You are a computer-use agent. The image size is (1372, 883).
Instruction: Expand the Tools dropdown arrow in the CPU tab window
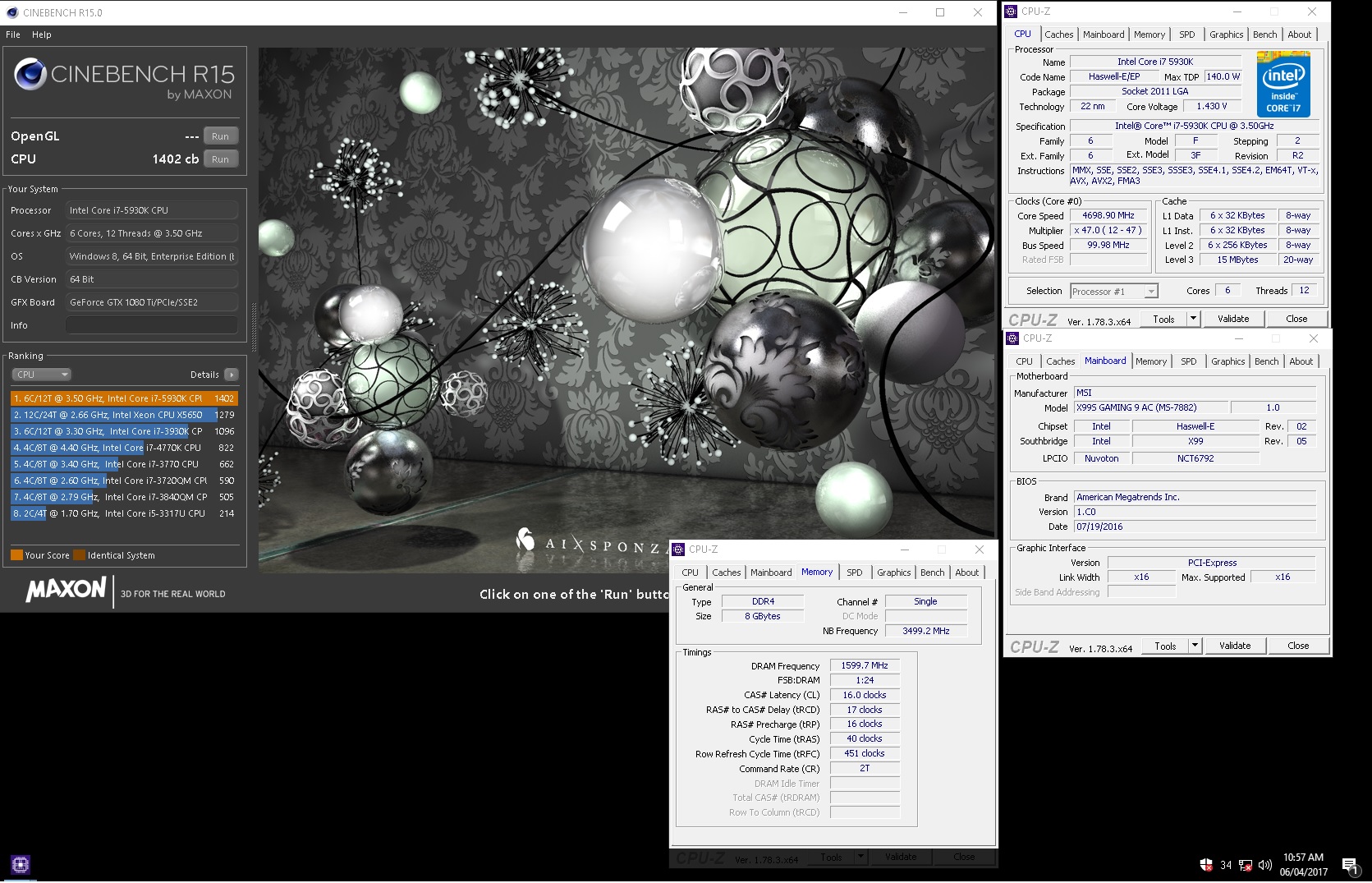[x=1193, y=319]
